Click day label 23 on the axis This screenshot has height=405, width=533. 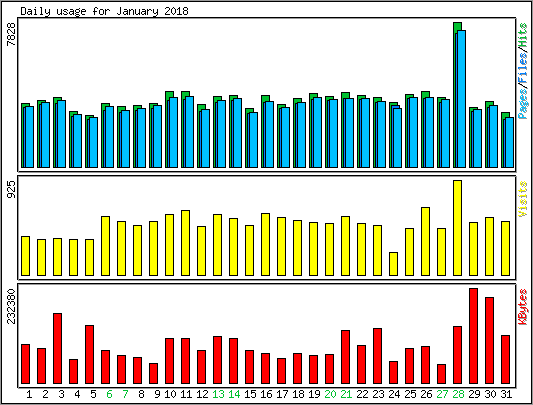tap(378, 394)
